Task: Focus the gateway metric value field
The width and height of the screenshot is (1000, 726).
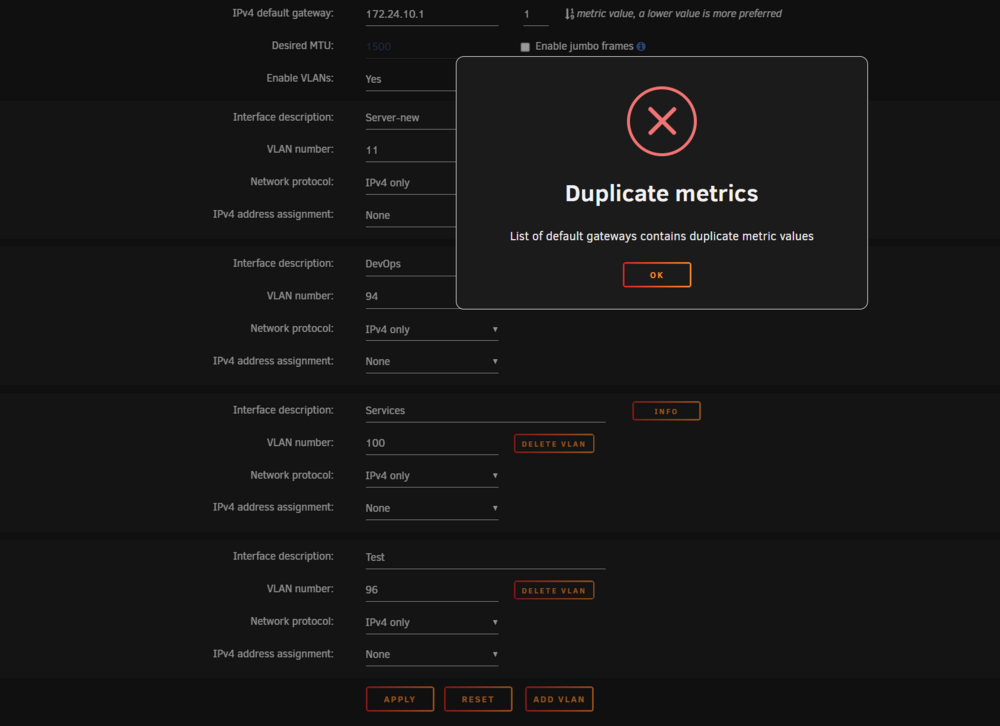Action: tap(536, 14)
